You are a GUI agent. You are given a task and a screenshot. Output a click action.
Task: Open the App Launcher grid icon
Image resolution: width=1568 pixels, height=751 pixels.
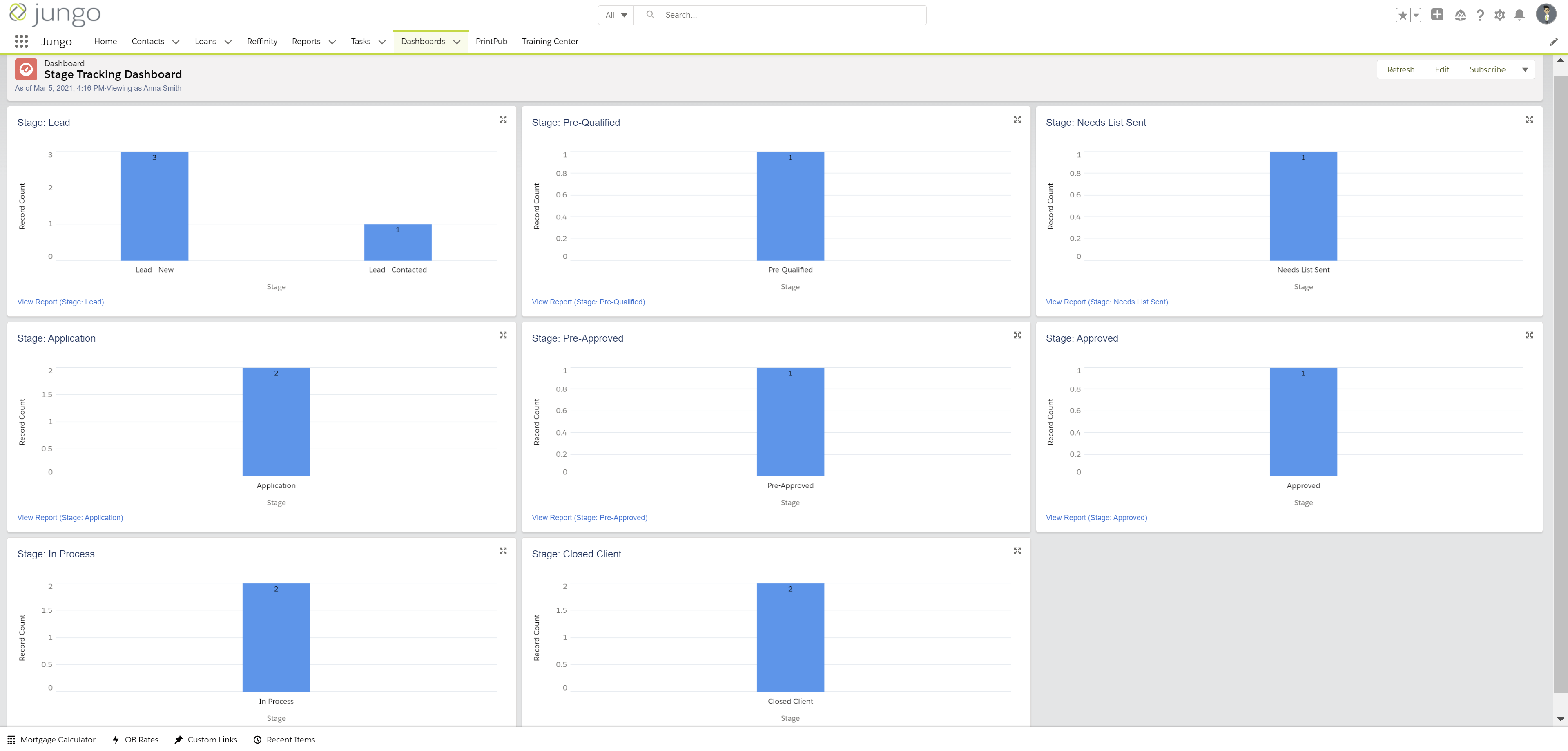tap(21, 41)
